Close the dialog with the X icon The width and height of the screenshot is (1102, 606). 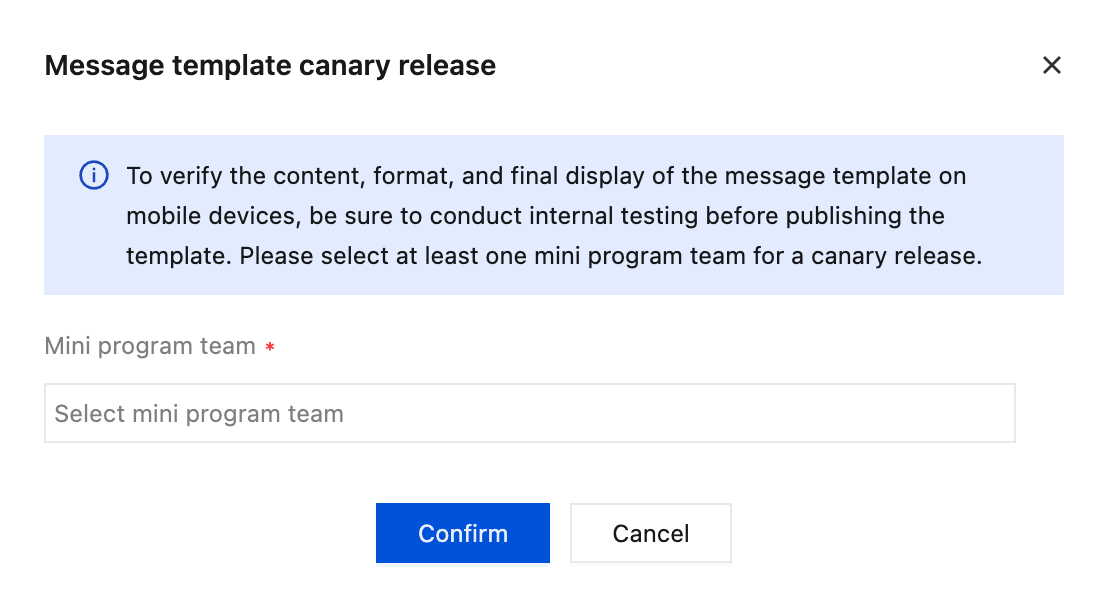tap(1051, 66)
